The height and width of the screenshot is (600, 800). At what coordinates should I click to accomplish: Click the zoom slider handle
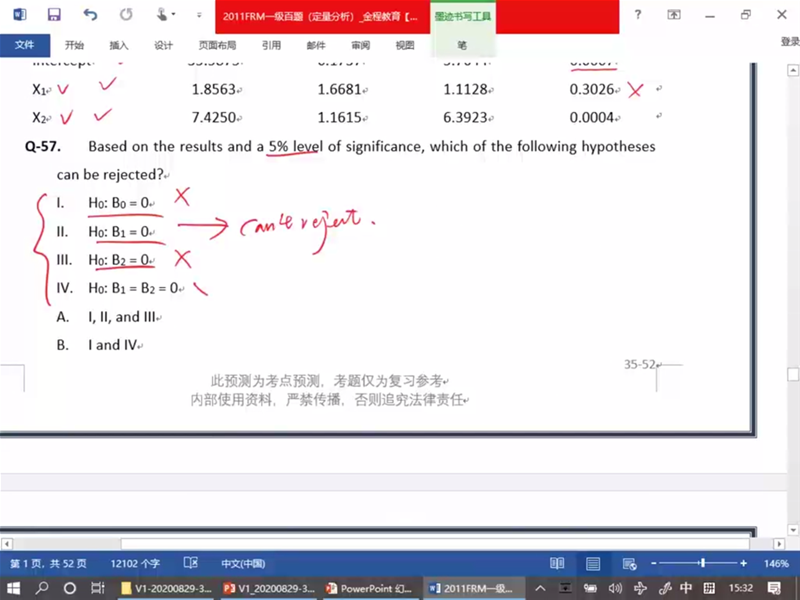703,563
